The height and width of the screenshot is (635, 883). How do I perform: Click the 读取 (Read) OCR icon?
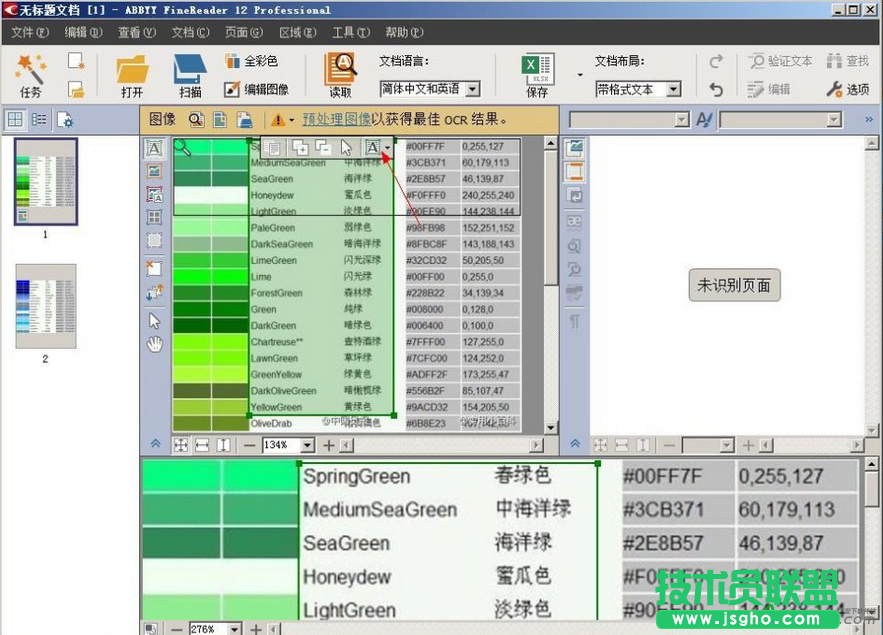[x=340, y=72]
